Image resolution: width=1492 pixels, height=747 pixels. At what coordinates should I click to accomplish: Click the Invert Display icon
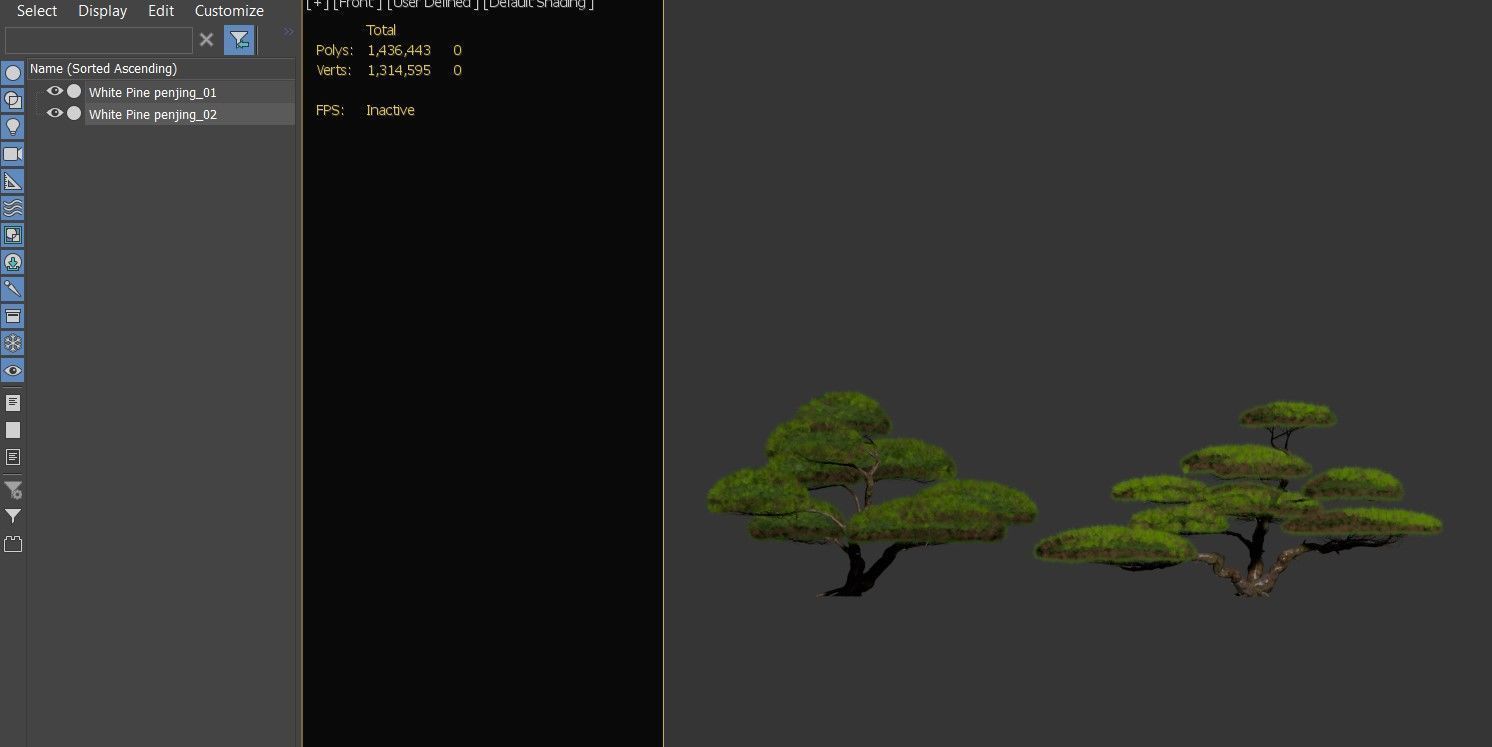pos(13,457)
